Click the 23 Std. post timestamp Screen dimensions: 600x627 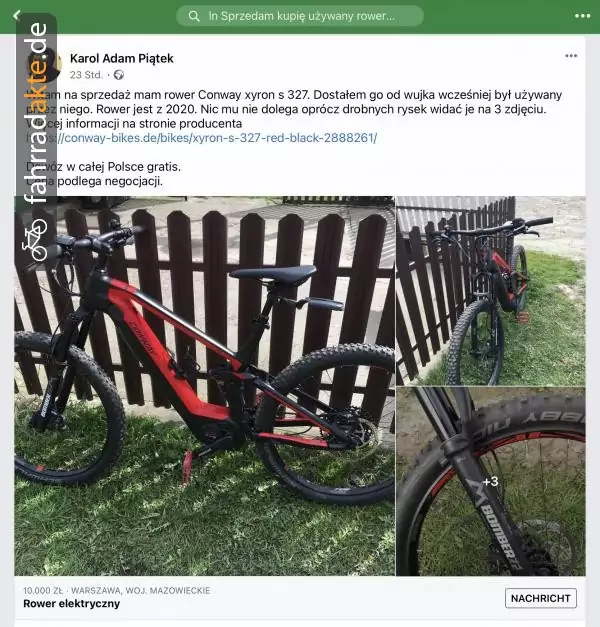(86, 75)
